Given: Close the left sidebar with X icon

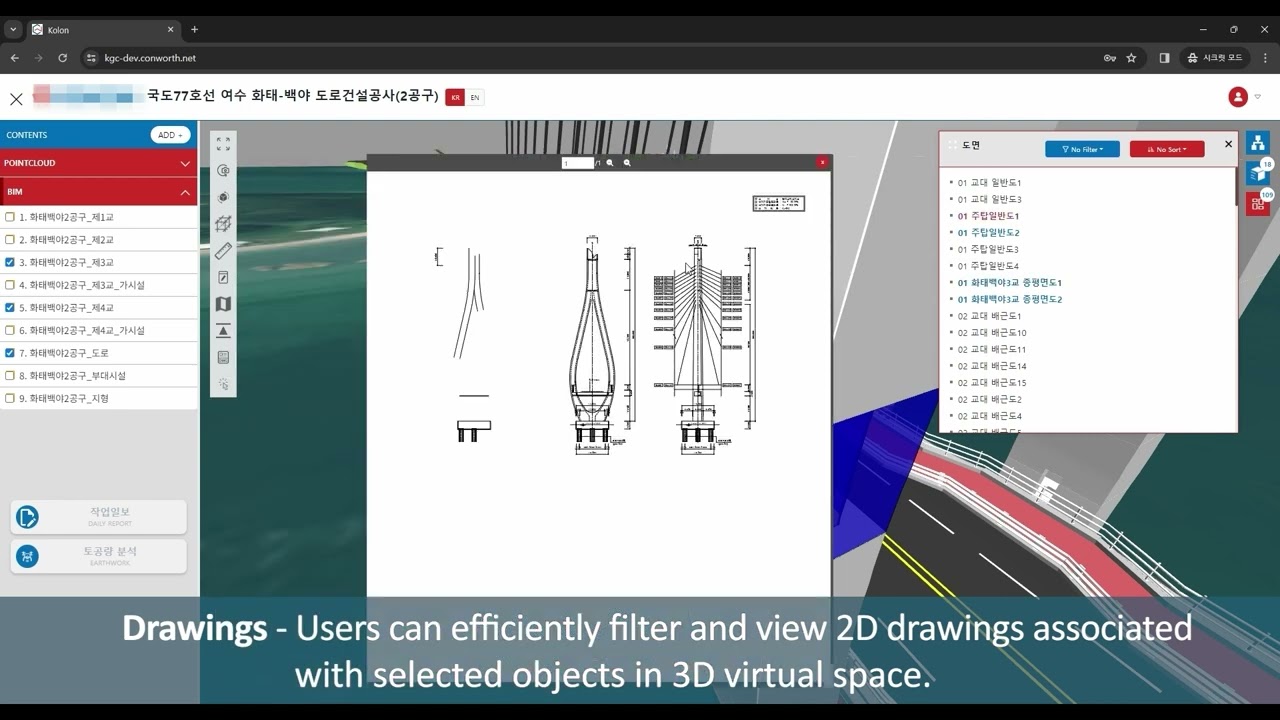Looking at the screenshot, I should 16,99.
